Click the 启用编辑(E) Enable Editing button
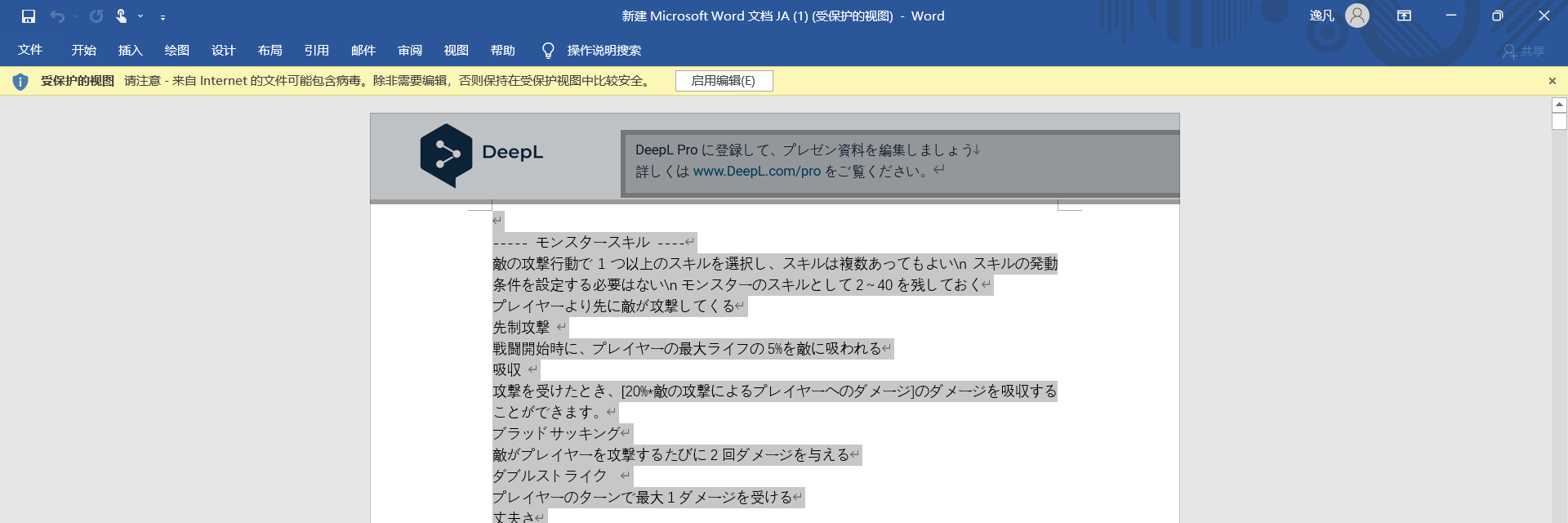 click(x=724, y=81)
